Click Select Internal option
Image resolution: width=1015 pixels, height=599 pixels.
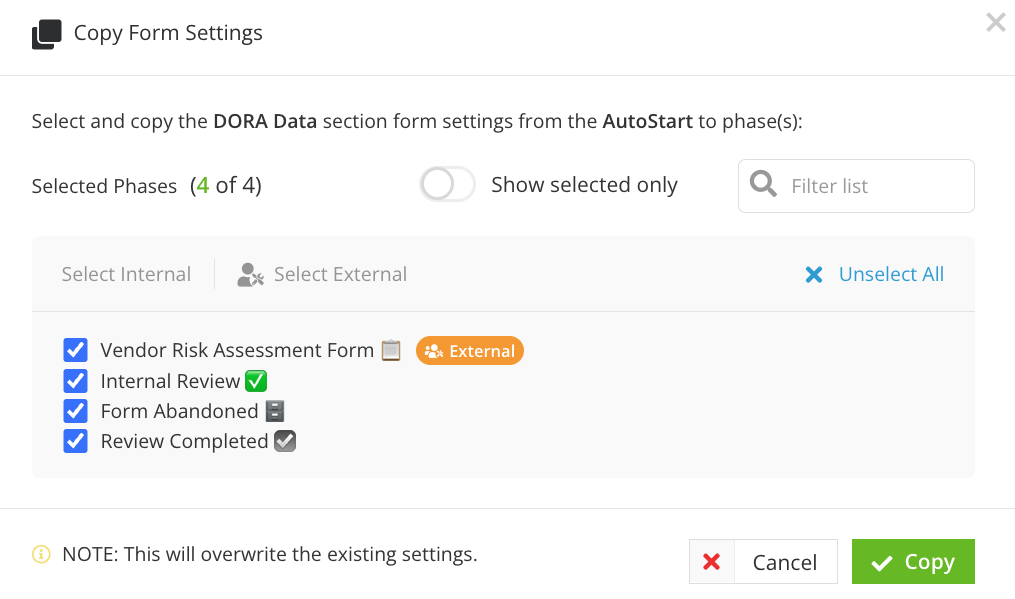126,275
